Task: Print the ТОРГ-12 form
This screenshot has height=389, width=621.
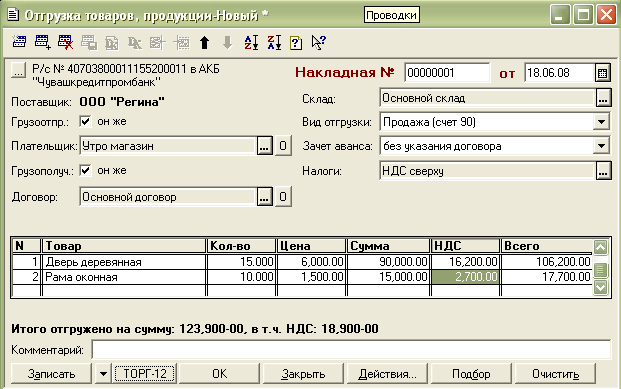Action: (145, 374)
